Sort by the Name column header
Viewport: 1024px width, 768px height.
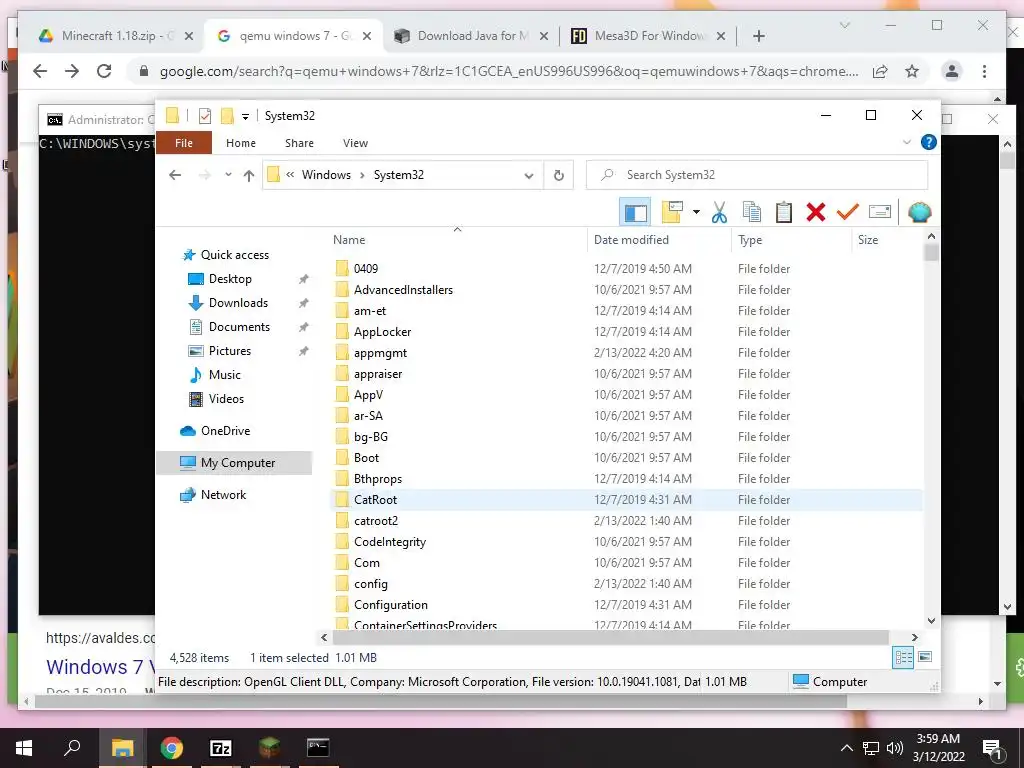tap(457, 240)
